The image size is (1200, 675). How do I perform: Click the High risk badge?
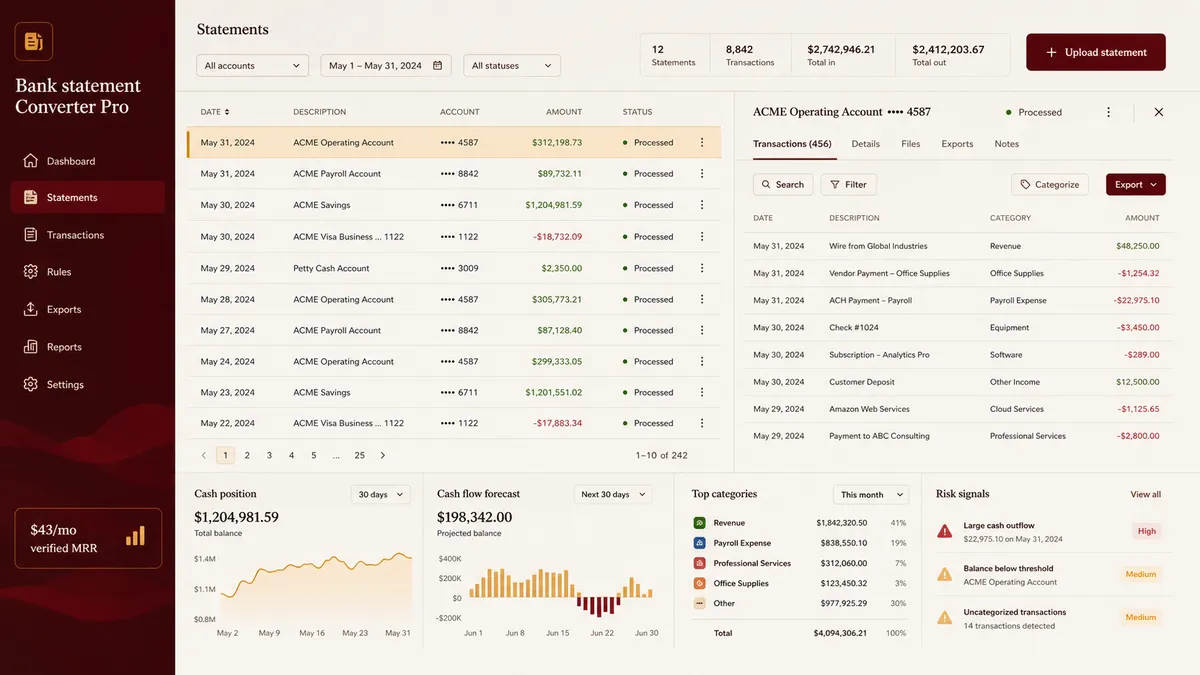coord(1147,531)
